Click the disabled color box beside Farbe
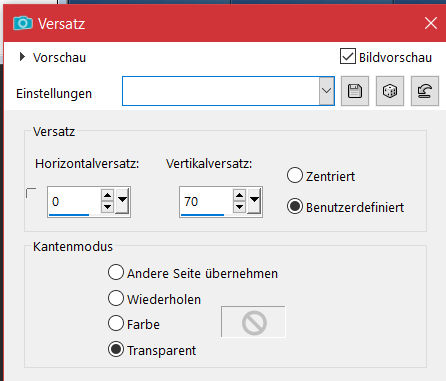Screen dimensions: 446x381 pyautogui.click(x=253, y=322)
